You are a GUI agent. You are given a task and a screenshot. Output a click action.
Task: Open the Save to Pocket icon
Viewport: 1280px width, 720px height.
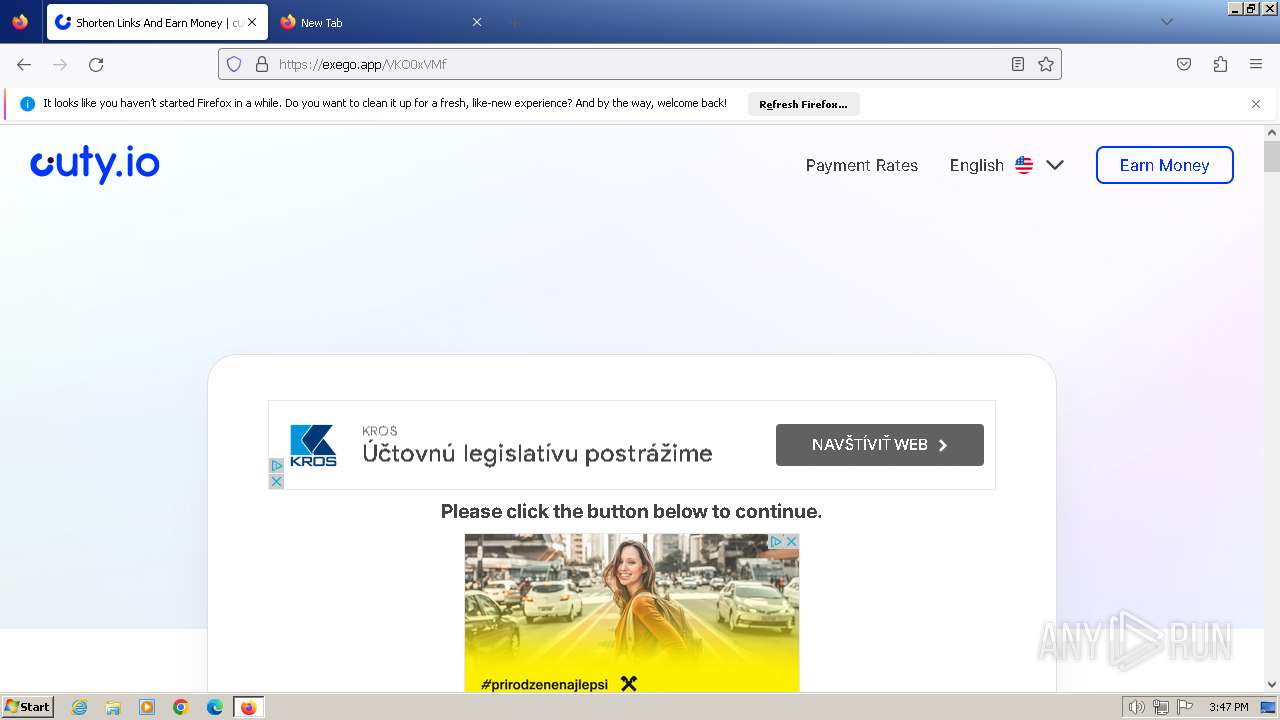coord(1184,64)
